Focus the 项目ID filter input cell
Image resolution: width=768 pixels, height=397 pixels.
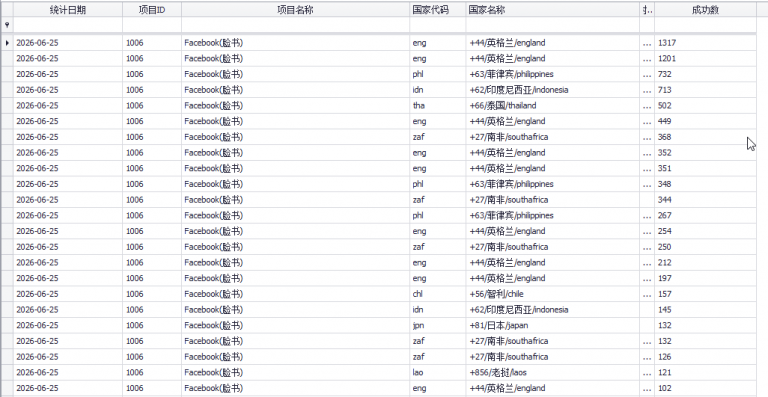click(x=152, y=25)
